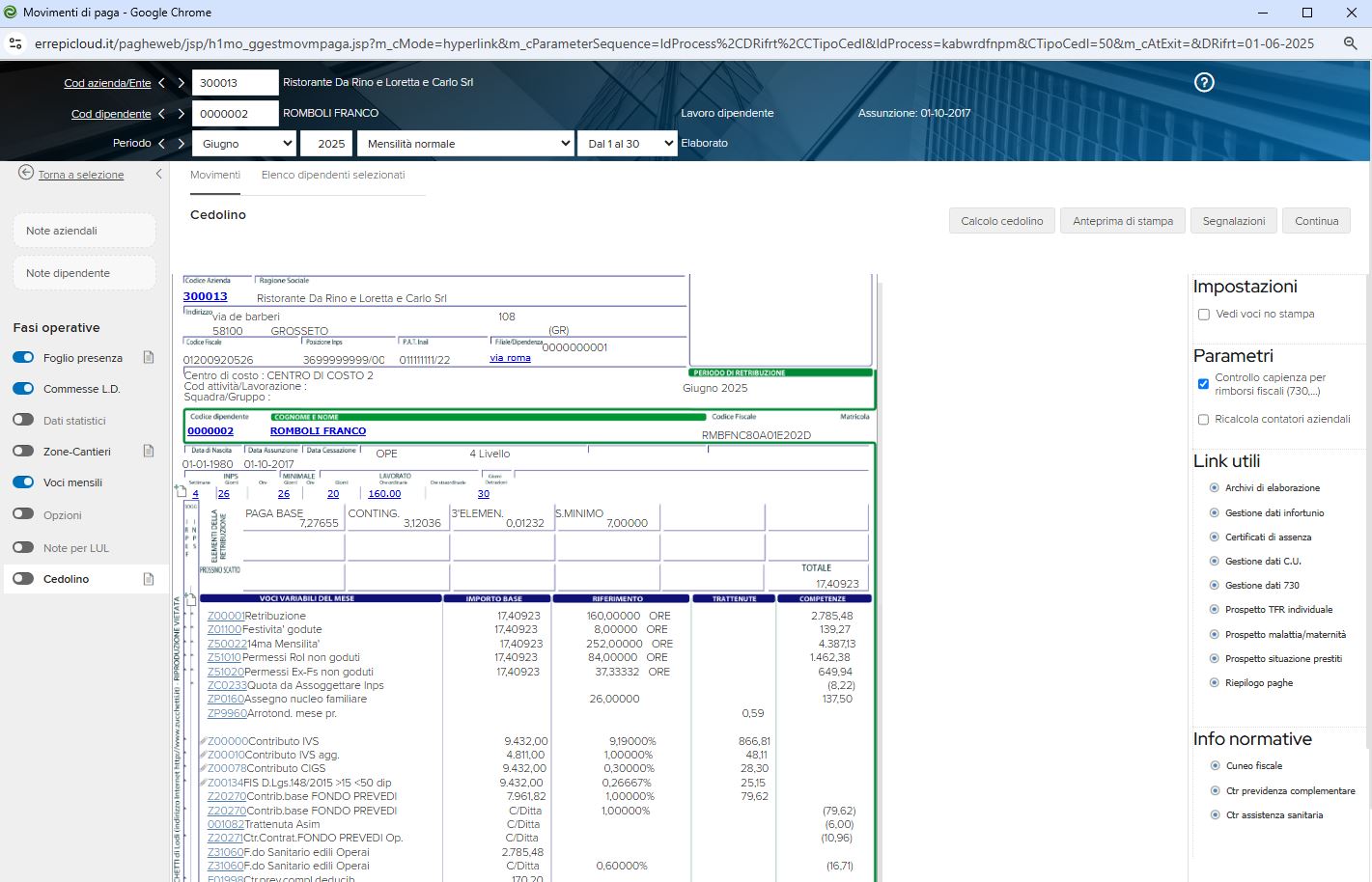Open the help question mark icon

[x=1204, y=82]
